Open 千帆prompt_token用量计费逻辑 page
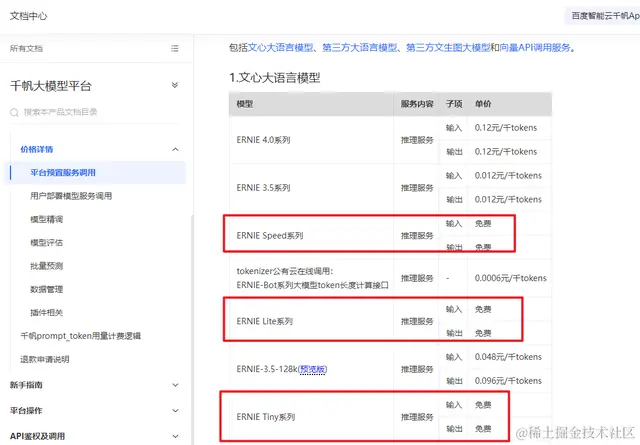Image resolution: width=640 pixels, height=445 pixels. (81, 336)
